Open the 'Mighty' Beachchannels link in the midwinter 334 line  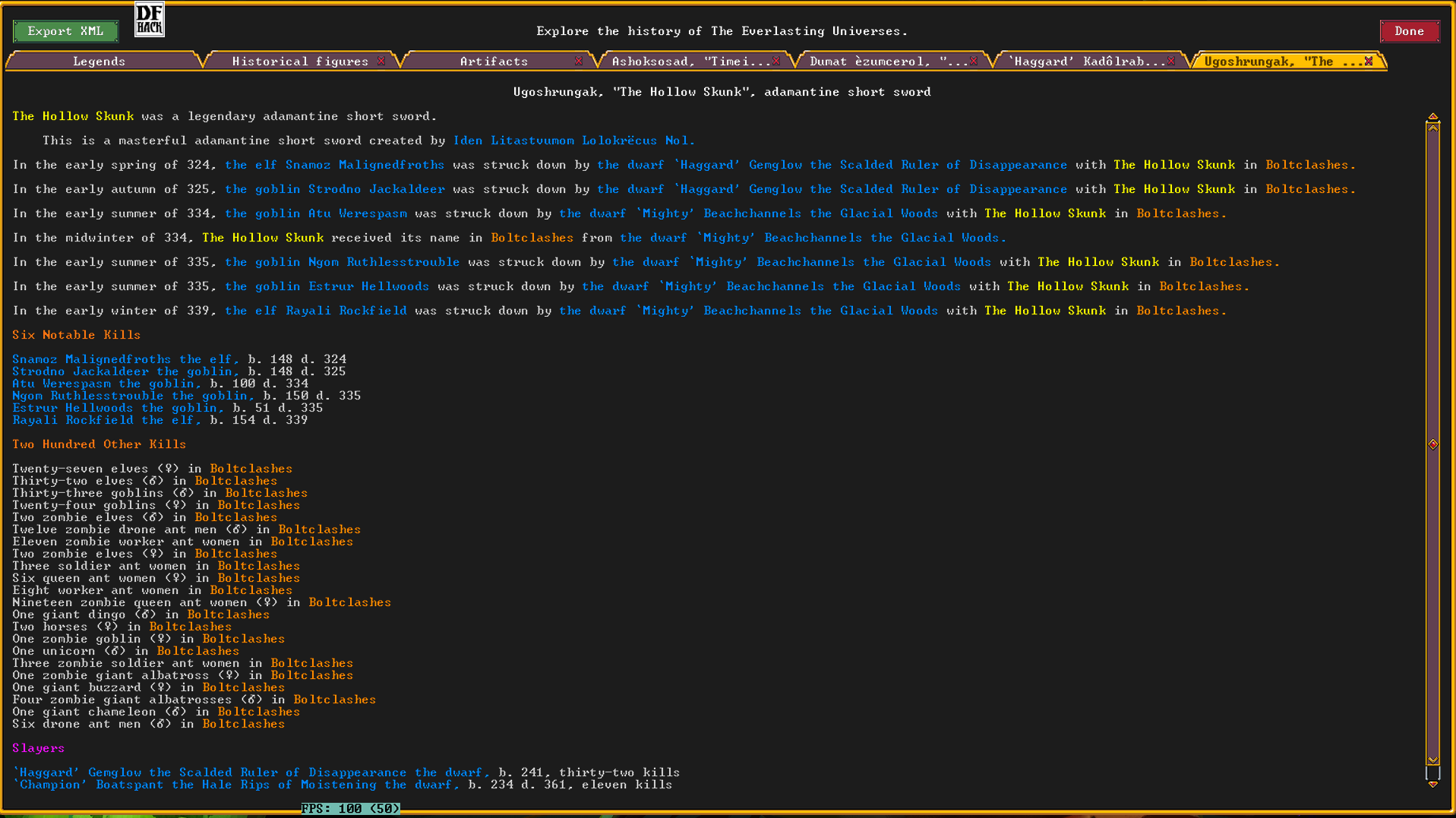(813, 238)
